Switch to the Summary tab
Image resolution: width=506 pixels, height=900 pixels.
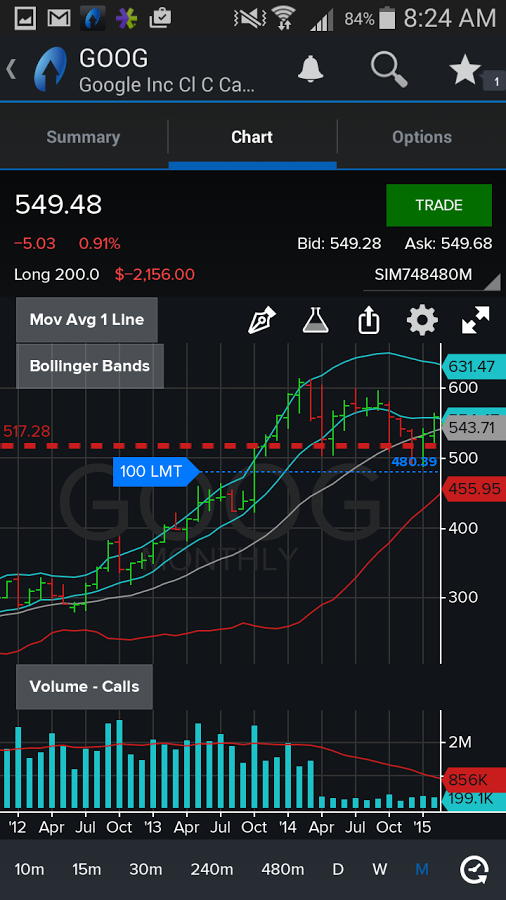click(x=83, y=137)
